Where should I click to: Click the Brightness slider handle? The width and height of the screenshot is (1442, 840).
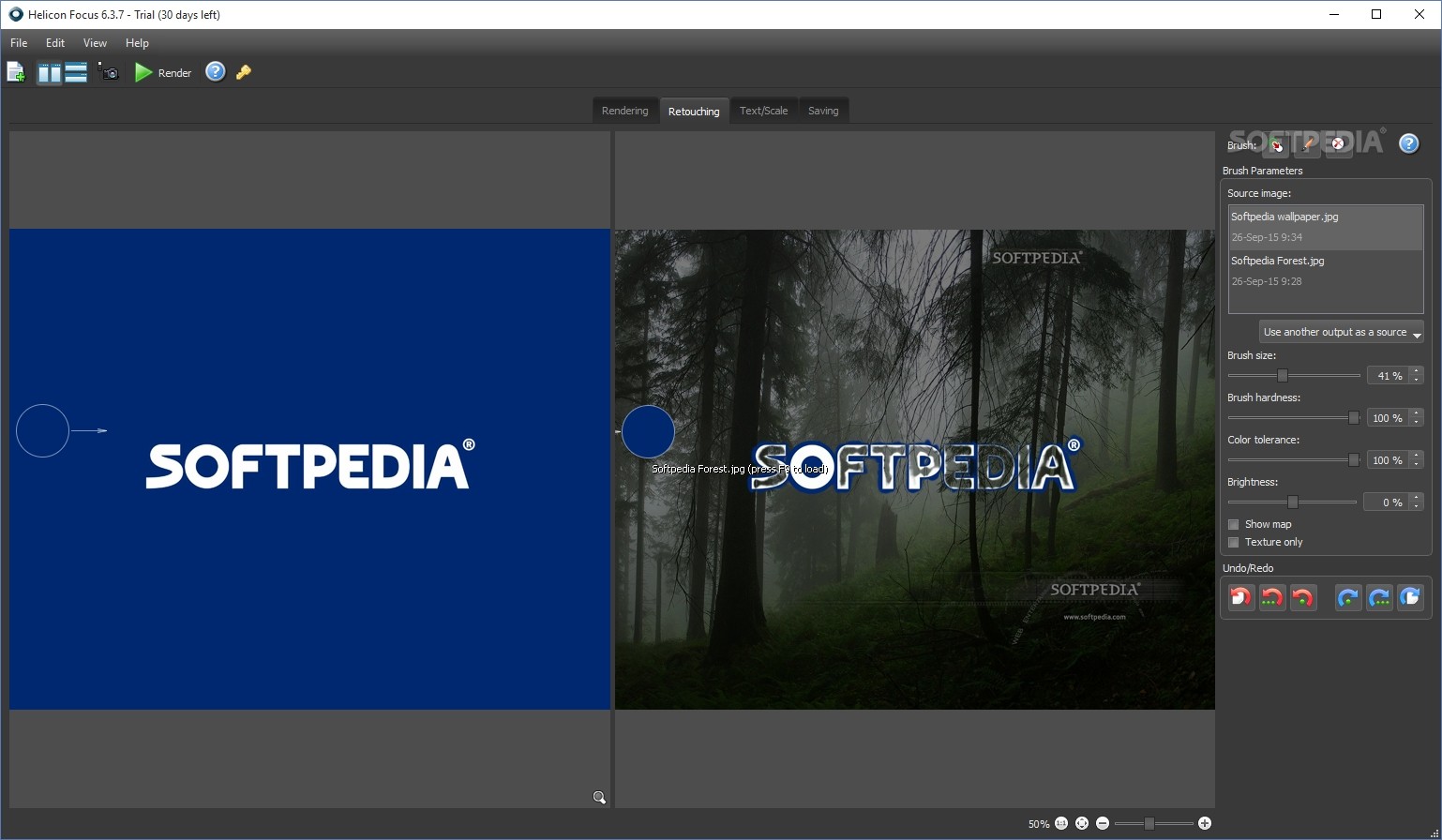(1292, 502)
